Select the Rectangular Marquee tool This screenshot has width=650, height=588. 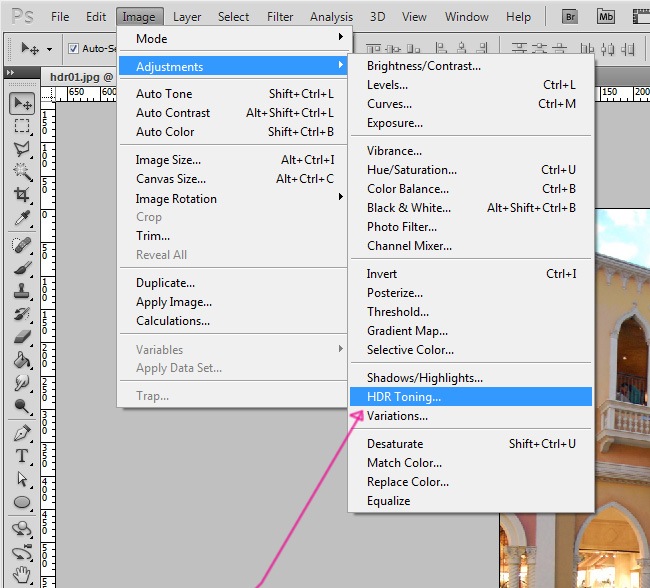[22, 127]
